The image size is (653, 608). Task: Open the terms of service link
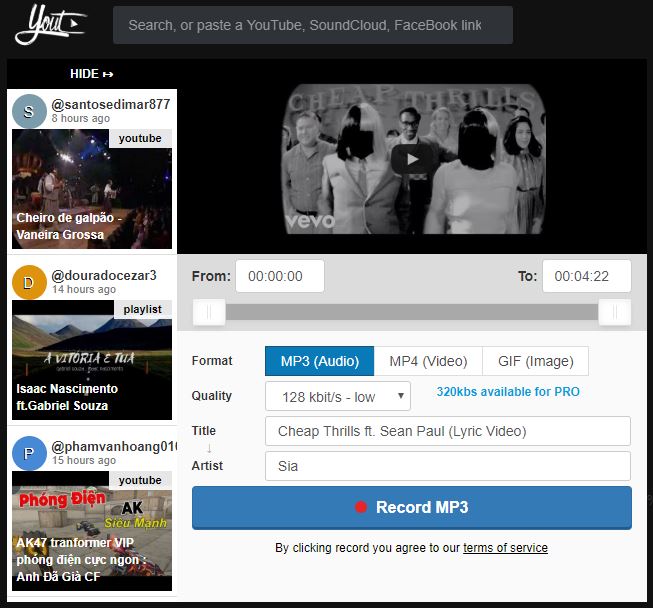(x=505, y=548)
